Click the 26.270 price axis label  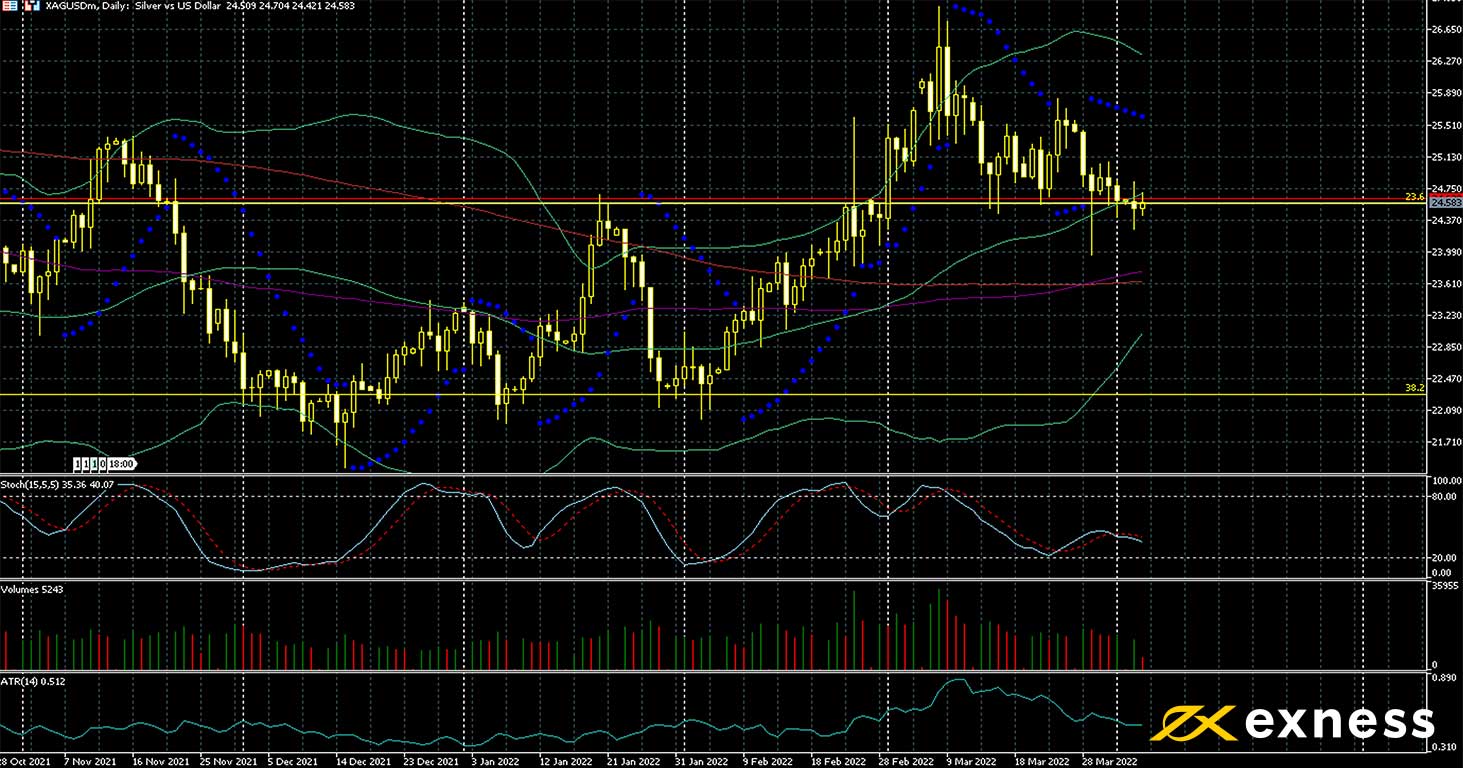tap(1445, 62)
